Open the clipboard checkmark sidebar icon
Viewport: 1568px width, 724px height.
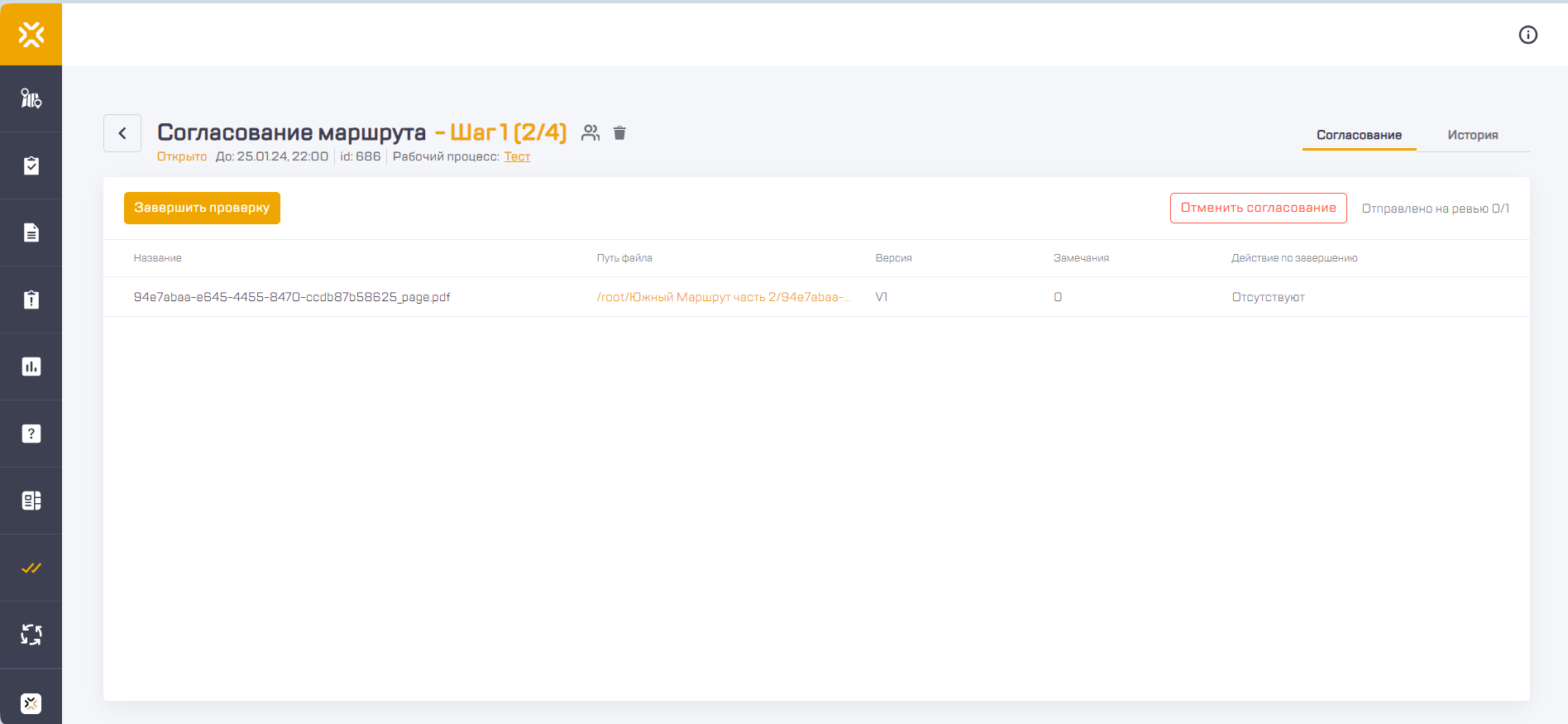(31, 165)
